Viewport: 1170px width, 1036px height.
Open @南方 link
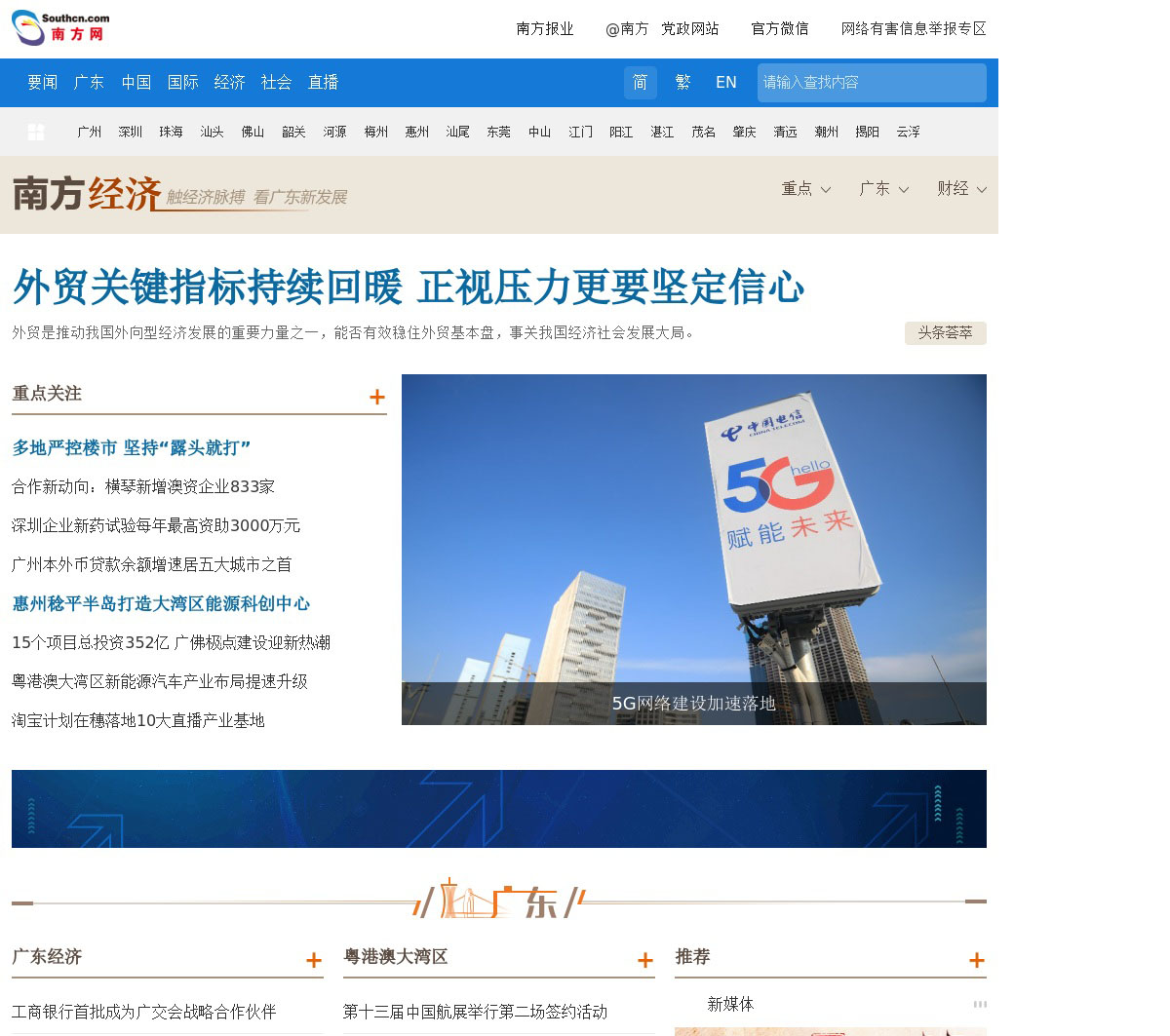click(x=627, y=29)
